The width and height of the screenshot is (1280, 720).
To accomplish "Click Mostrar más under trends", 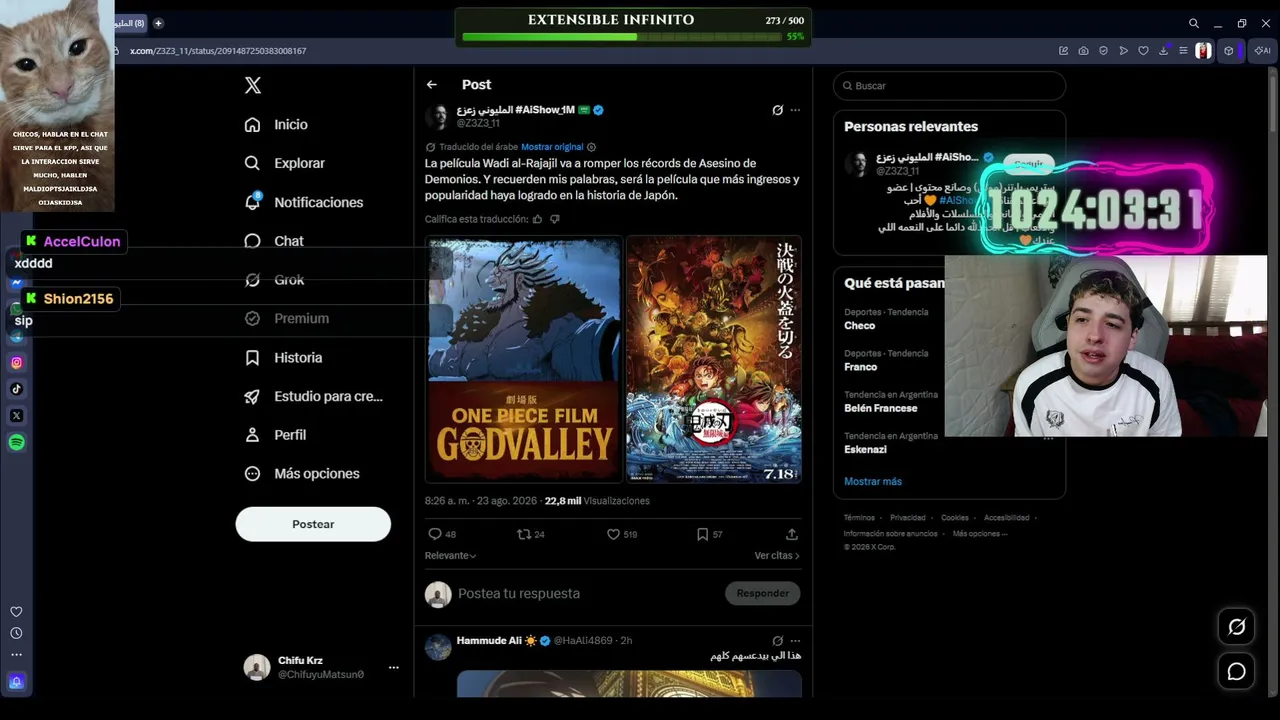I will 873,481.
